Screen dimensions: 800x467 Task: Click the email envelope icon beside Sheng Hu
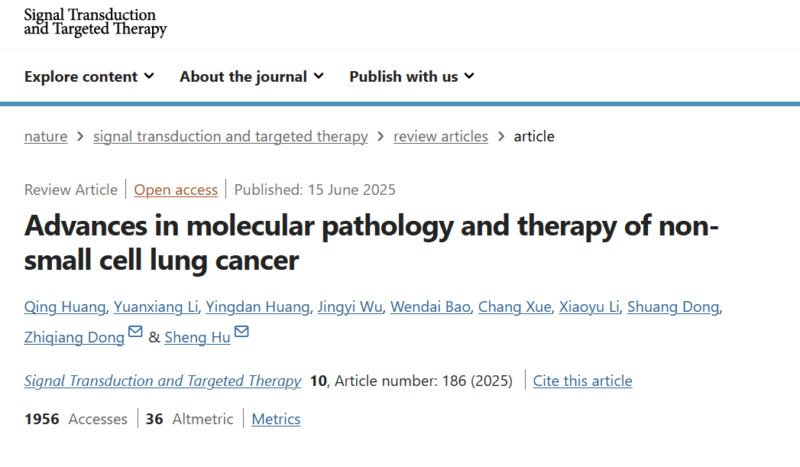241,332
